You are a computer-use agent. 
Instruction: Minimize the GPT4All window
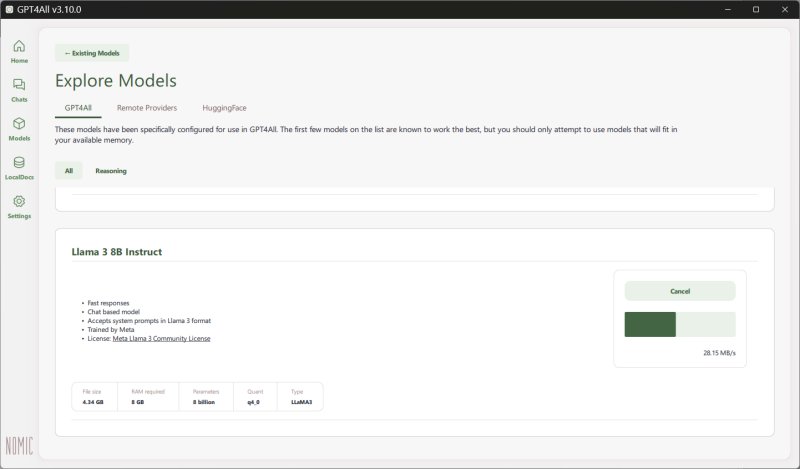click(x=728, y=9)
